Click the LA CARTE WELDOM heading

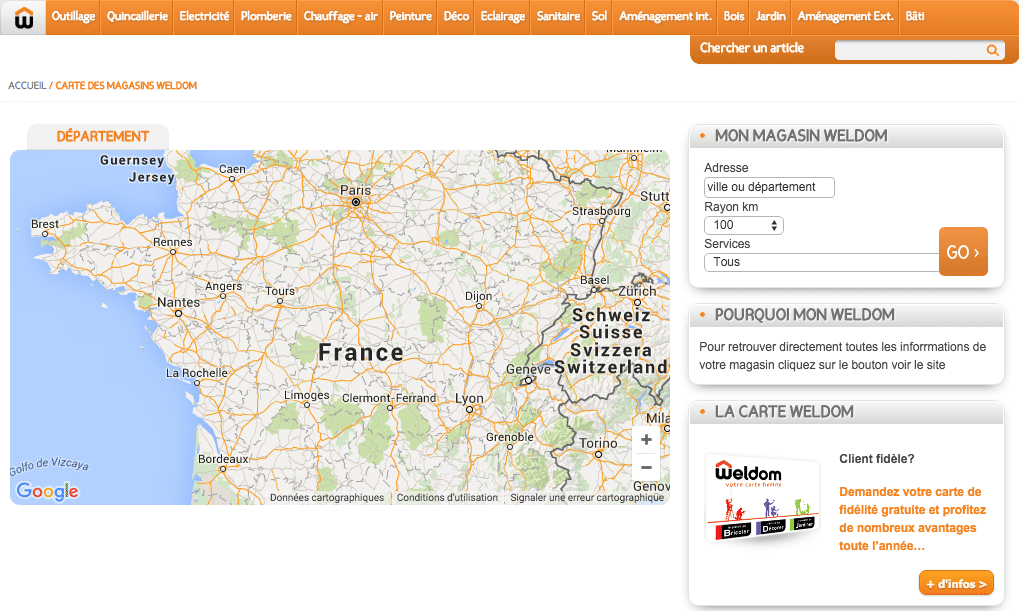[784, 411]
